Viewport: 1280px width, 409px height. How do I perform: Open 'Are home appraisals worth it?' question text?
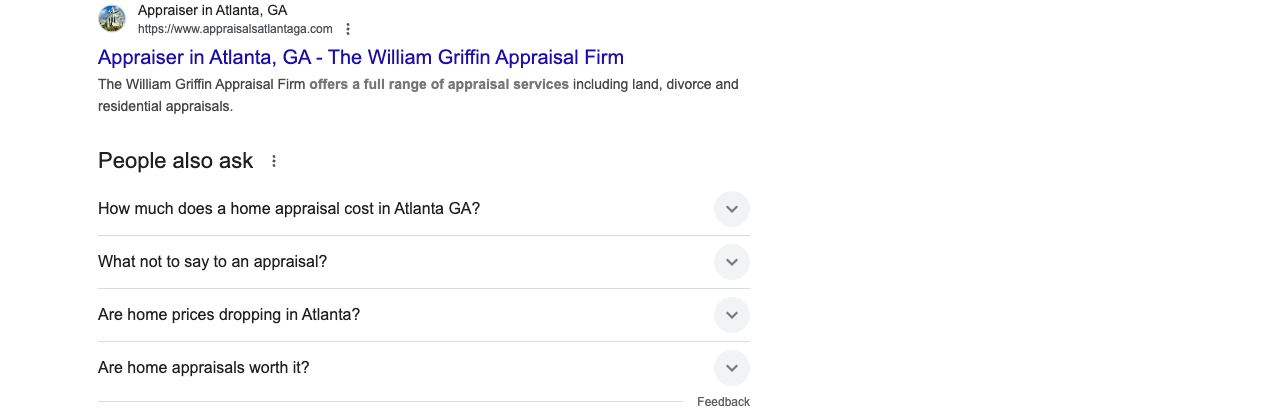tap(204, 368)
